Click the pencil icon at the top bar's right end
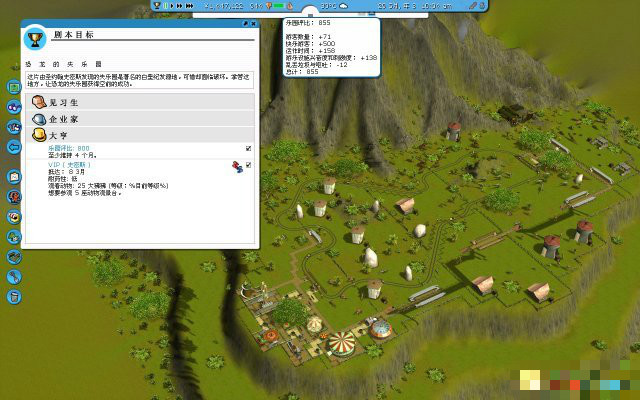 [472, 6]
